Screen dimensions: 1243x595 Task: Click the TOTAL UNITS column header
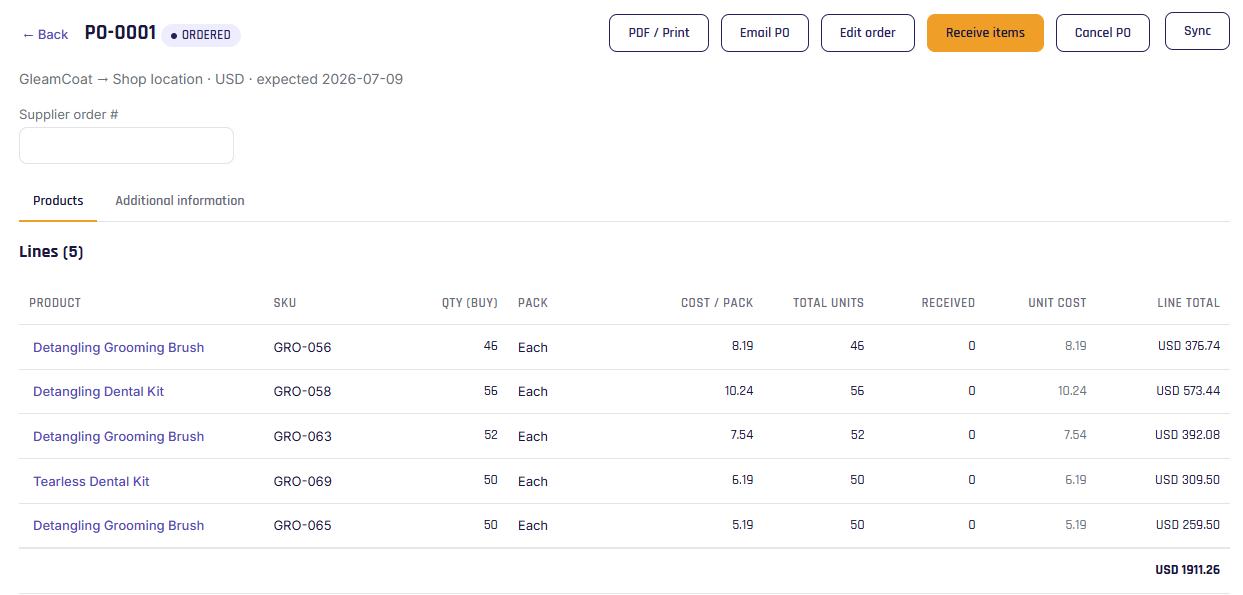[828, 302]
